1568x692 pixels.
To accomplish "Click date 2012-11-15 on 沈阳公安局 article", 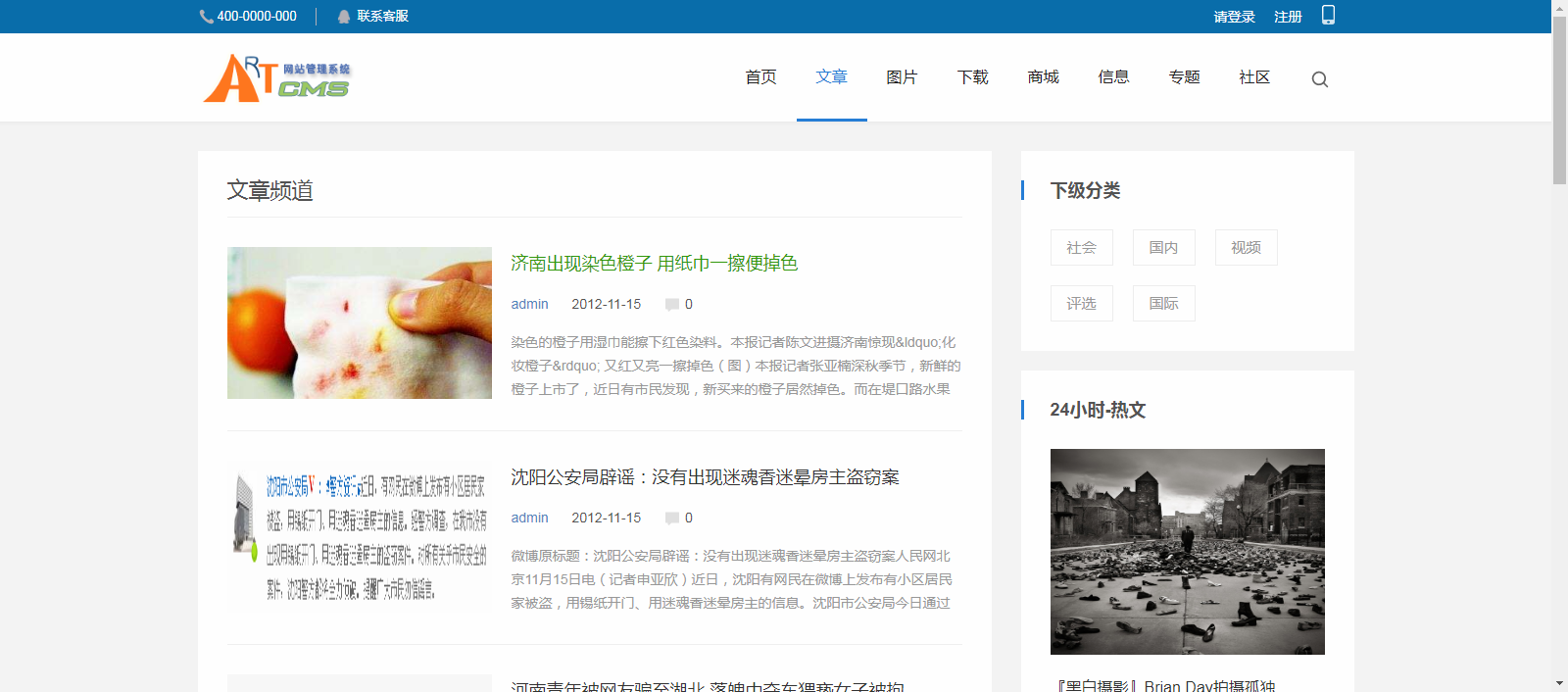I will click(607, 518).
